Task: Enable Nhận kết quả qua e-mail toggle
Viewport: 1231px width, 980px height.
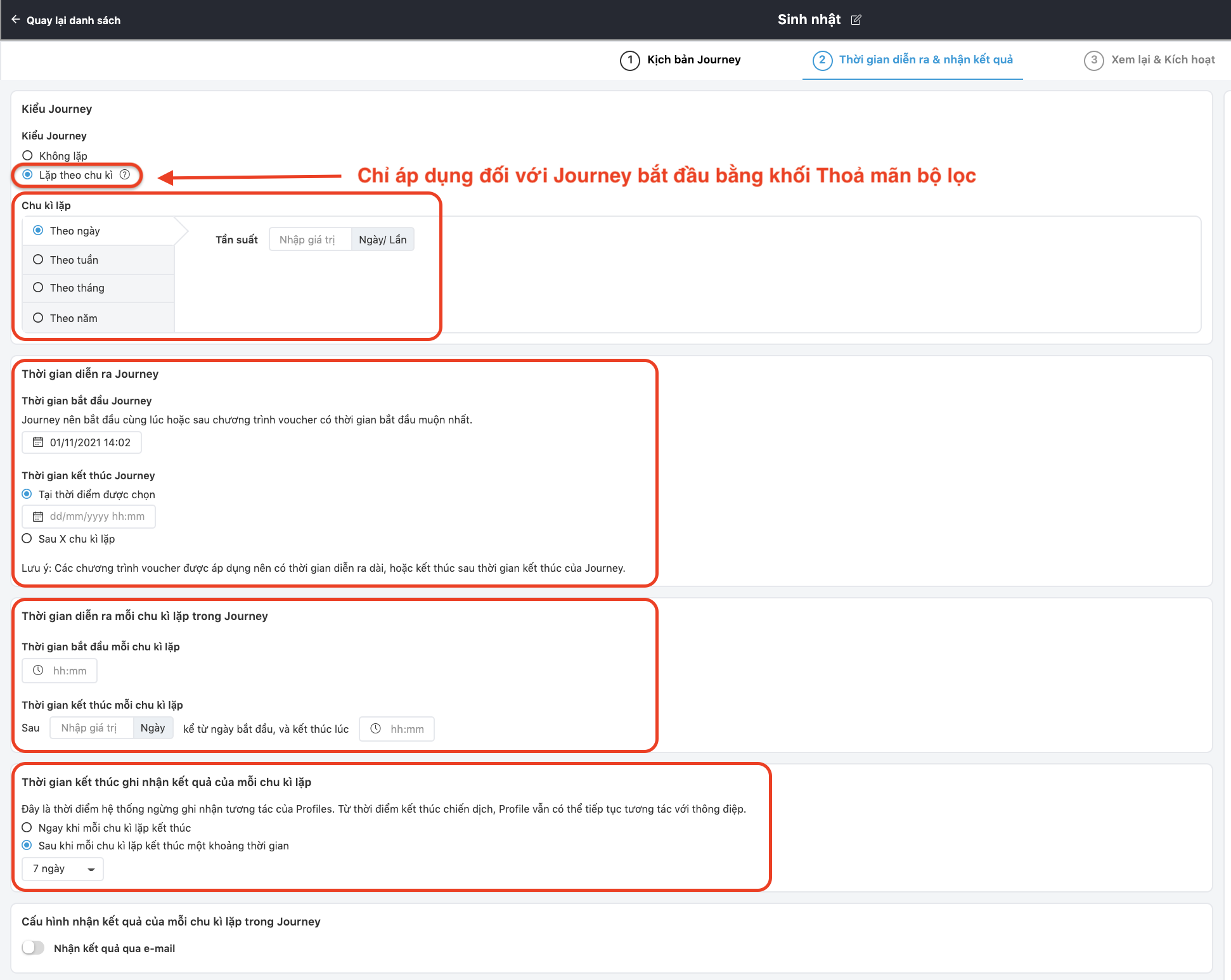Action: coord(33,948)
